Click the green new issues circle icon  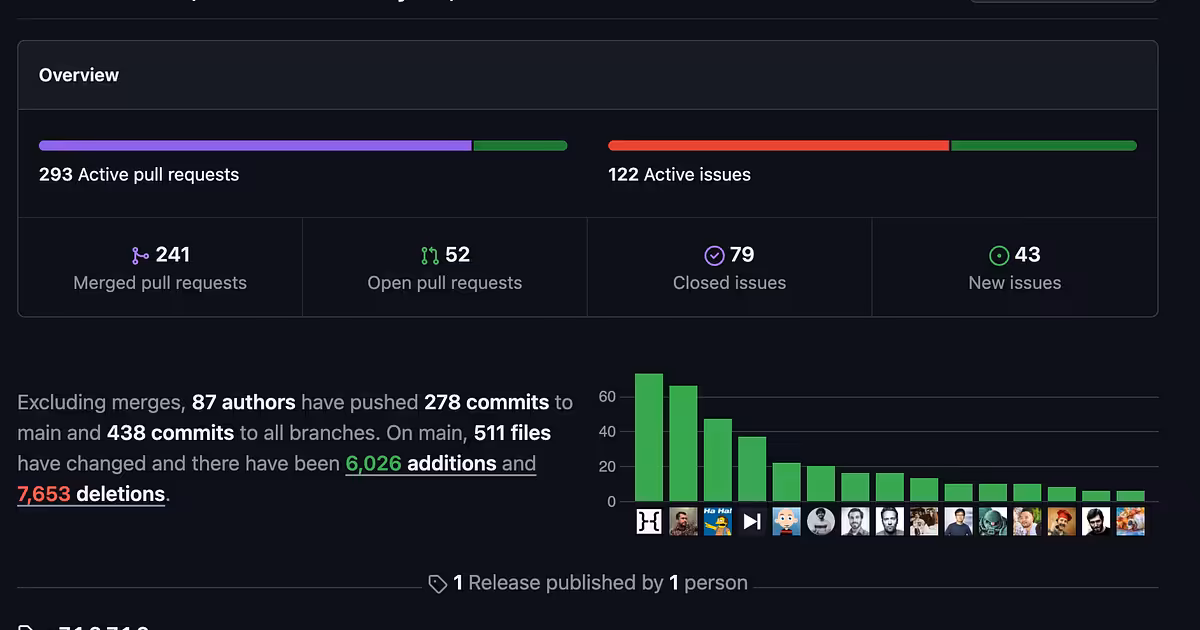(x=998, y=256)
